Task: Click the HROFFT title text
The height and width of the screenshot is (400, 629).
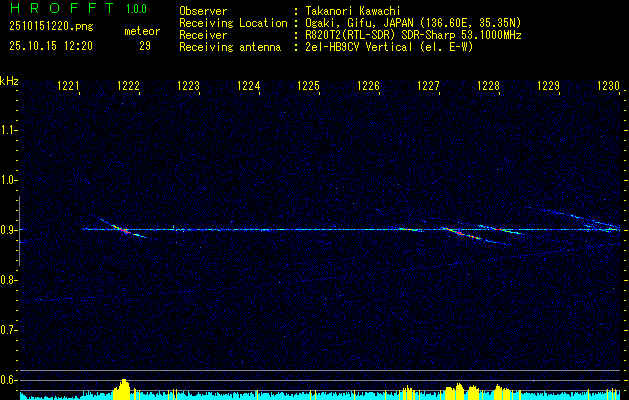Action: [x=62, y=8]
